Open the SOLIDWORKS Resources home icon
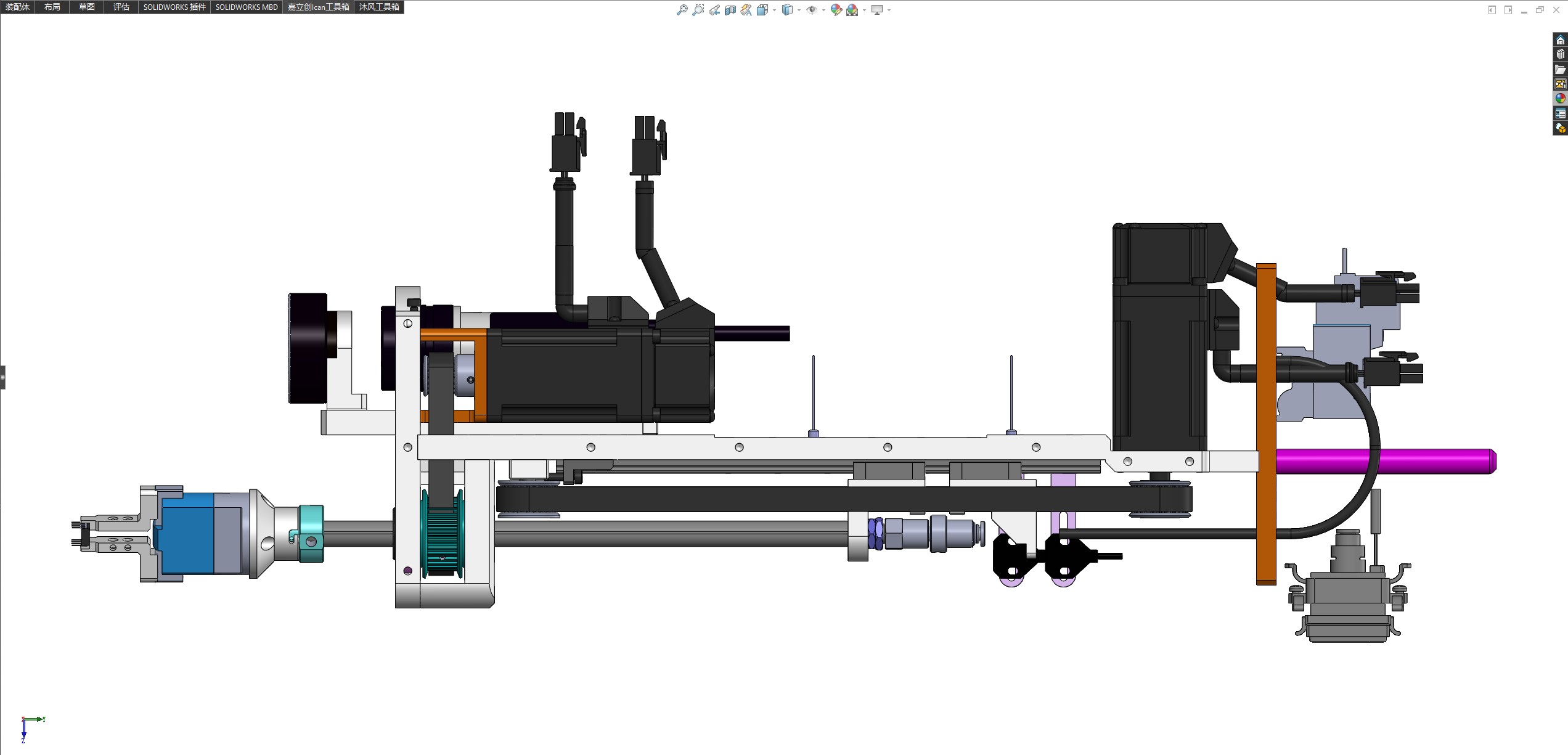1568x755 pixels. (x=1560, y=40)
